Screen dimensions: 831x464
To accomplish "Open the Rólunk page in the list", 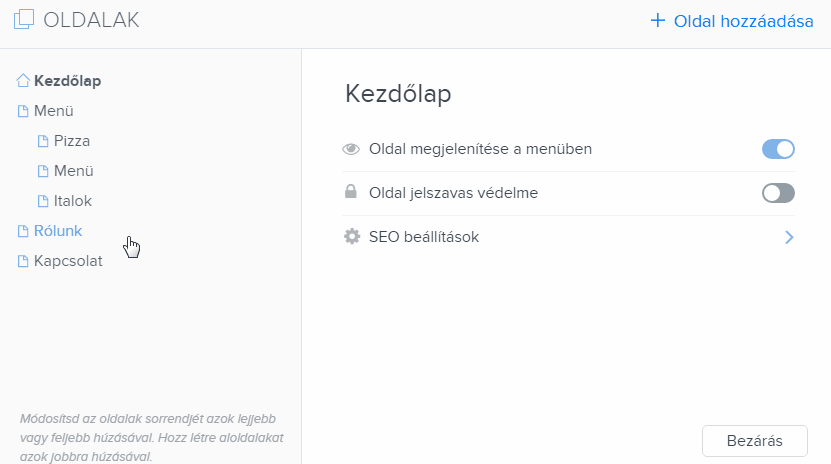I will pos(58,231).
